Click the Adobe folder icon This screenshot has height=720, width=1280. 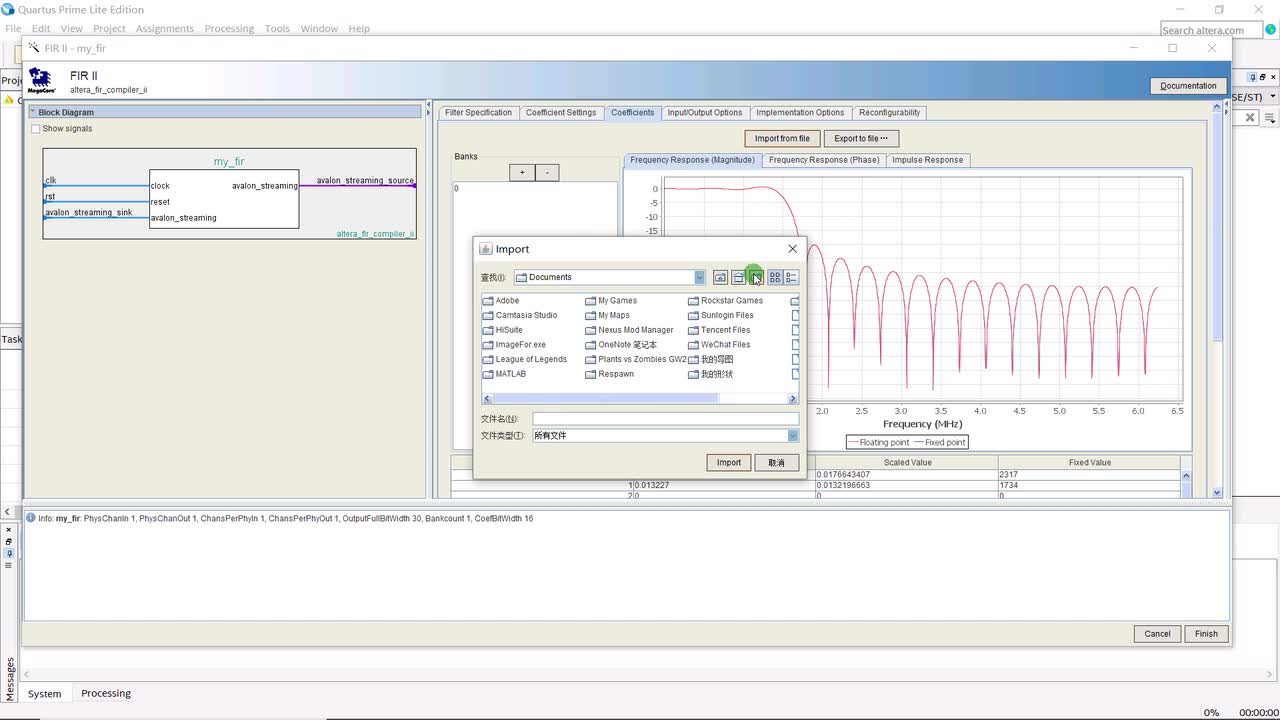click(488, 300)
